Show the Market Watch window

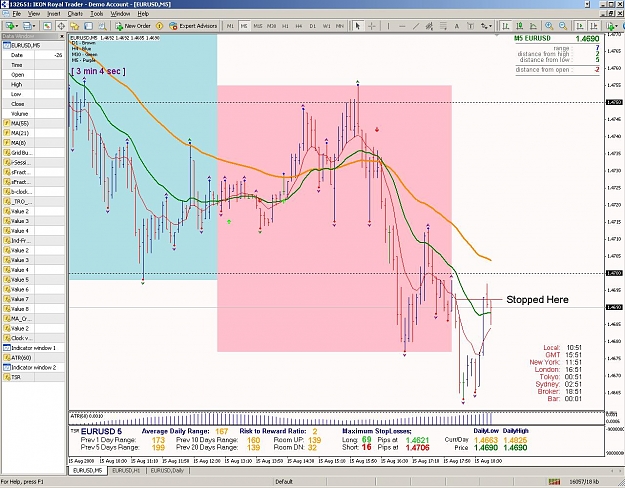(x=47, y=26)
